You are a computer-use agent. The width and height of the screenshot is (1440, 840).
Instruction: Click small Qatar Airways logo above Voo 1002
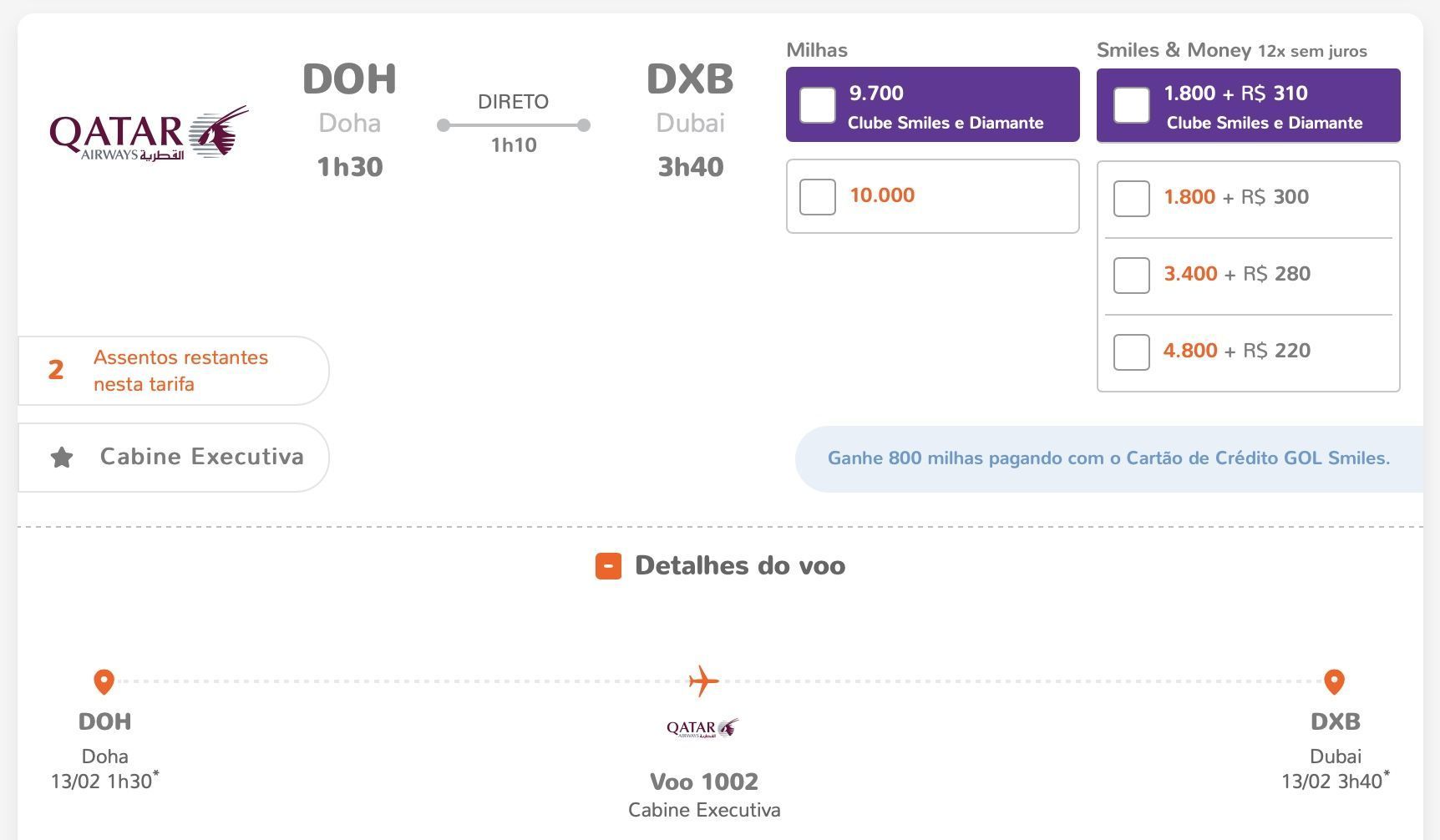702,728
